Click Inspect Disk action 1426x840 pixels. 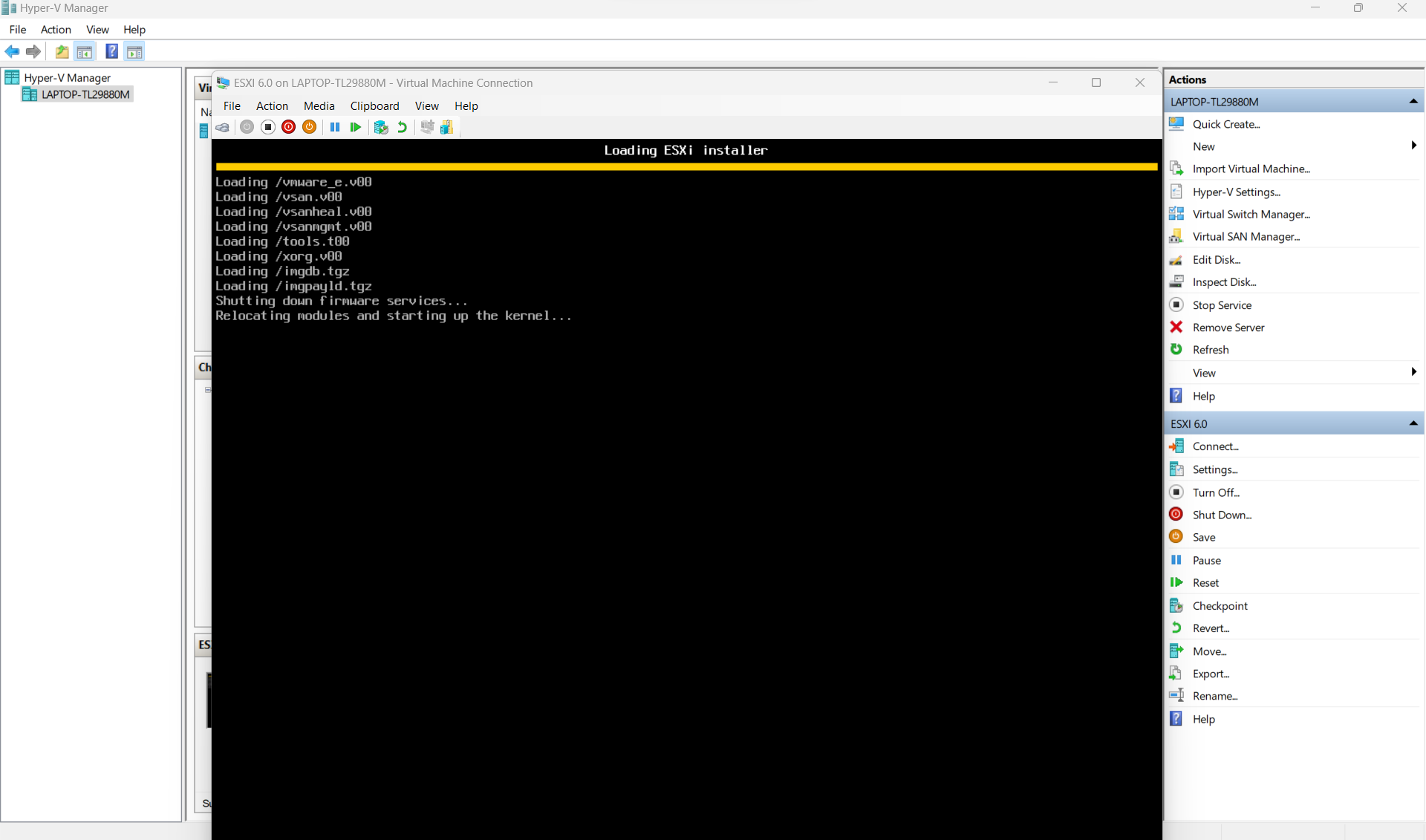(x=1224, y=281)
